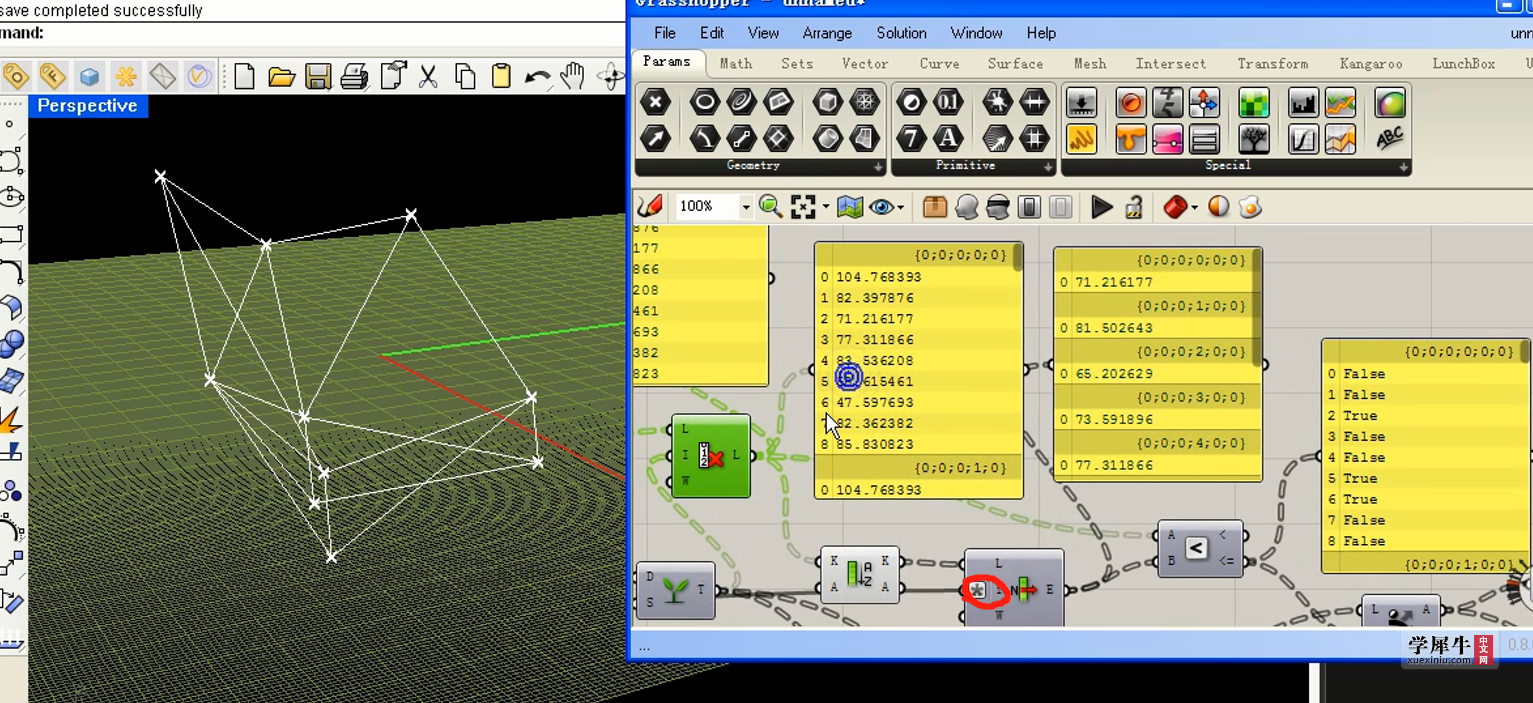Select the Point parameter icon in Geometry panel
Screen dimensions: 1533x703
[655, 102]
